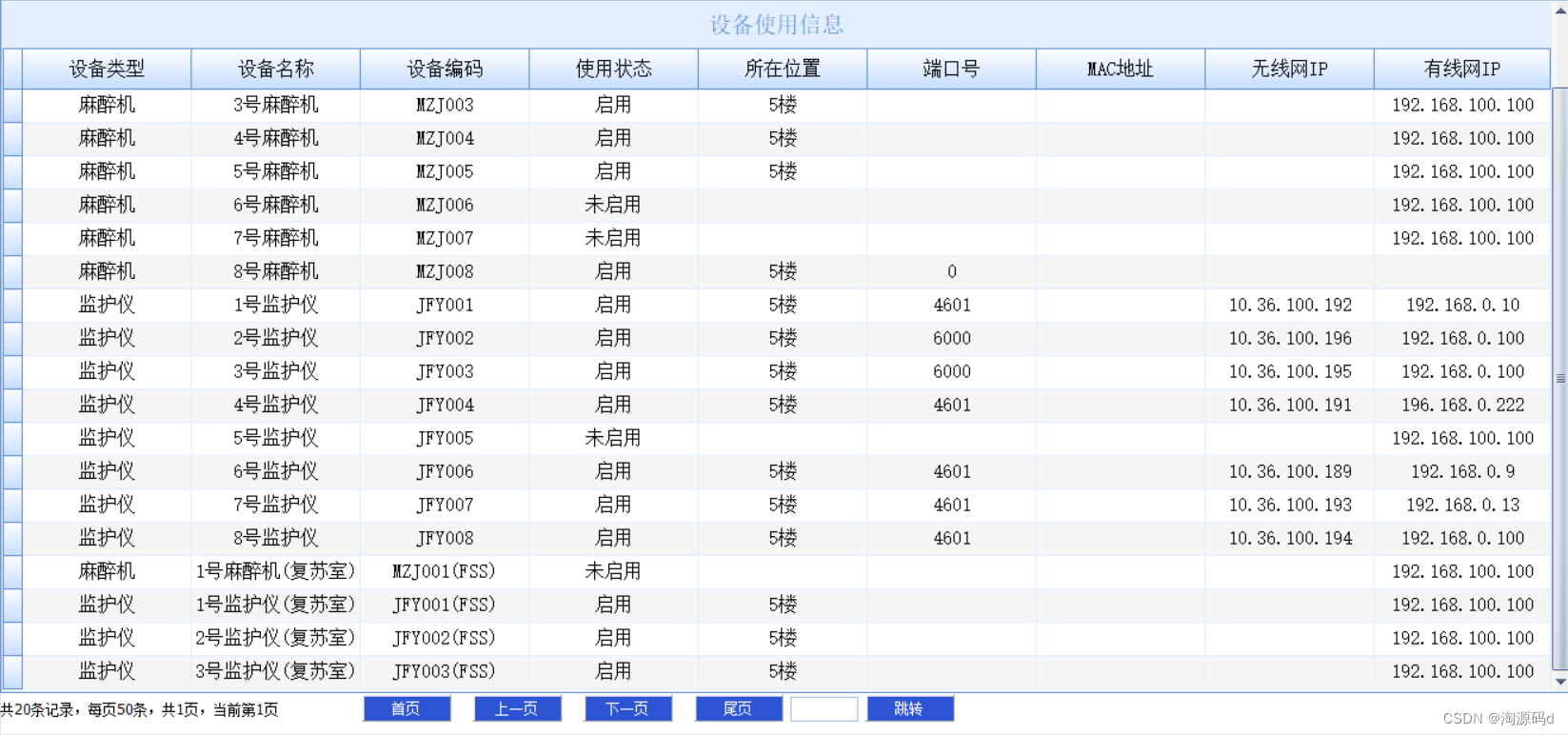Click the 3号监护仪(复苏室) name cell
This screenshot has width=1568, height=735.
click(x=276, y=671)
